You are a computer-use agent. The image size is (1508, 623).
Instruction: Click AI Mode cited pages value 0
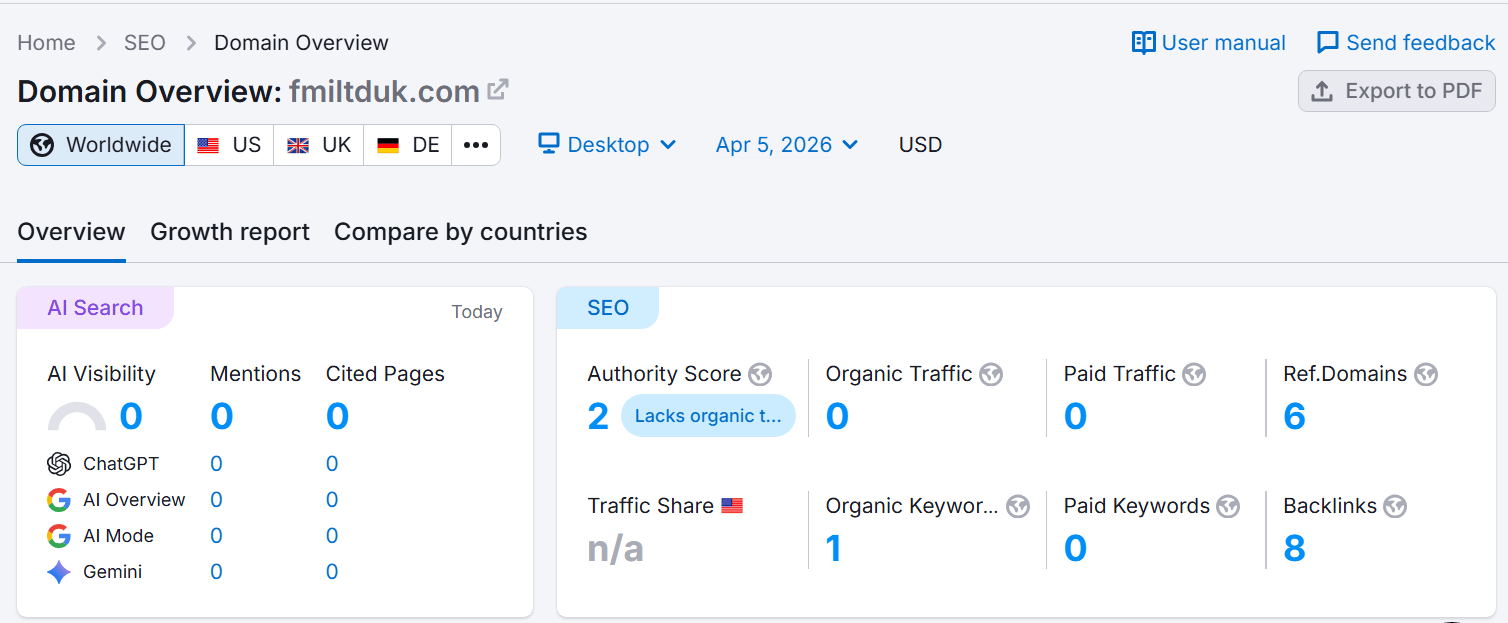[332, 536]
